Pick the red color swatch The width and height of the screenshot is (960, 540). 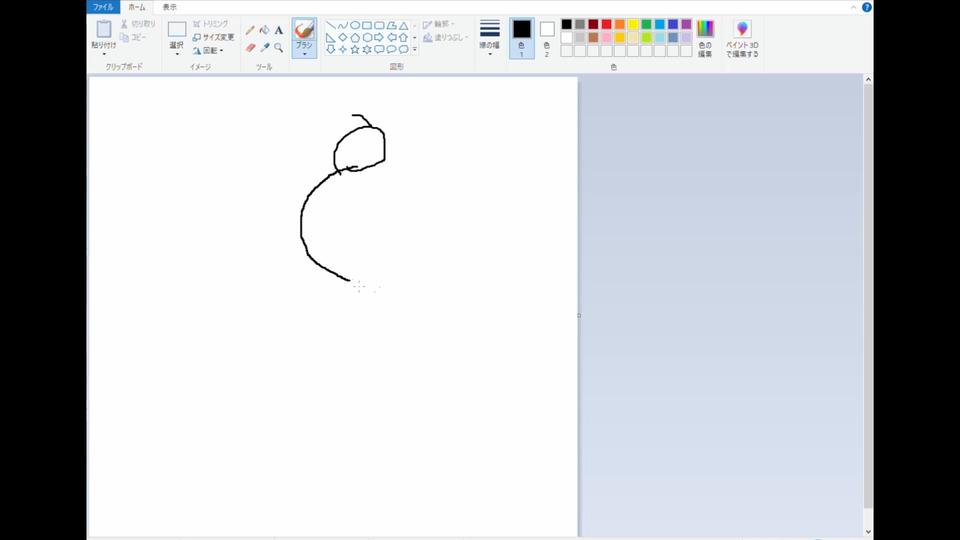pos(606,24)
